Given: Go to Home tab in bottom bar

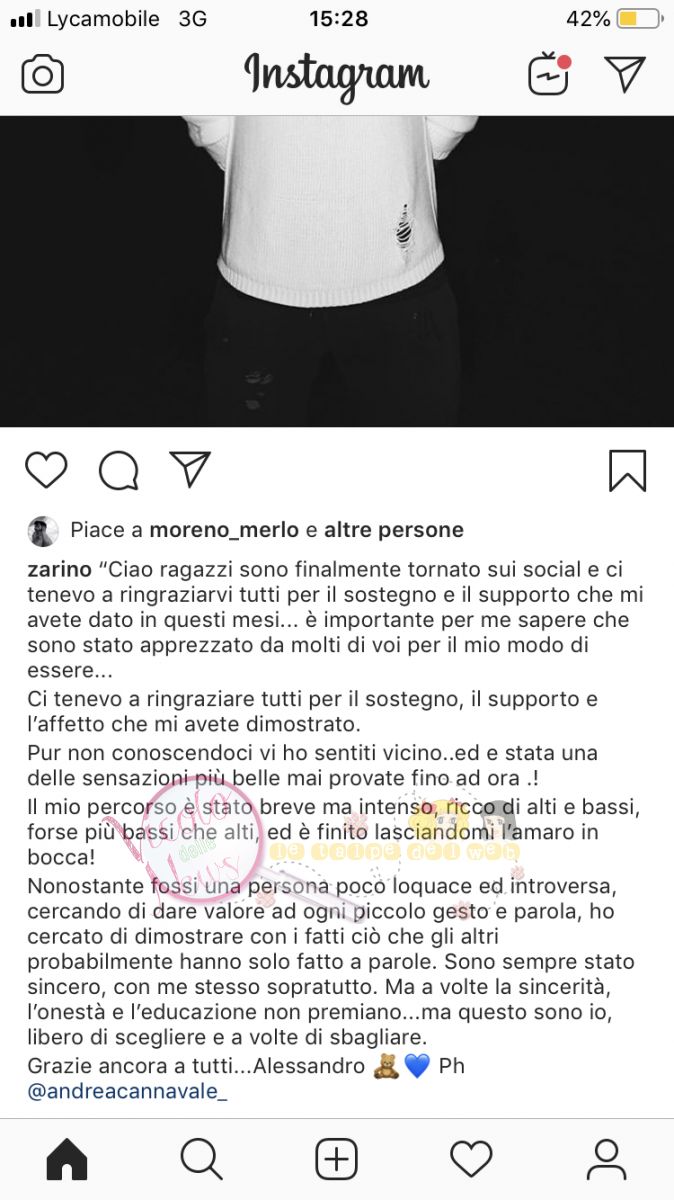Looking at the screenshot, I should (x=67, y=1160).
